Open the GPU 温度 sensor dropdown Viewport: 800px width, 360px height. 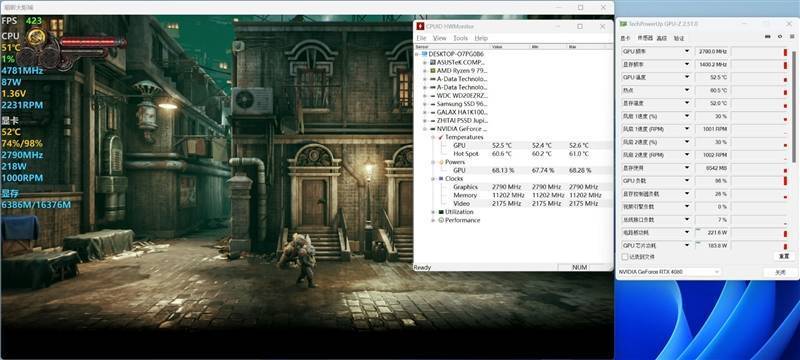point(687,78)
